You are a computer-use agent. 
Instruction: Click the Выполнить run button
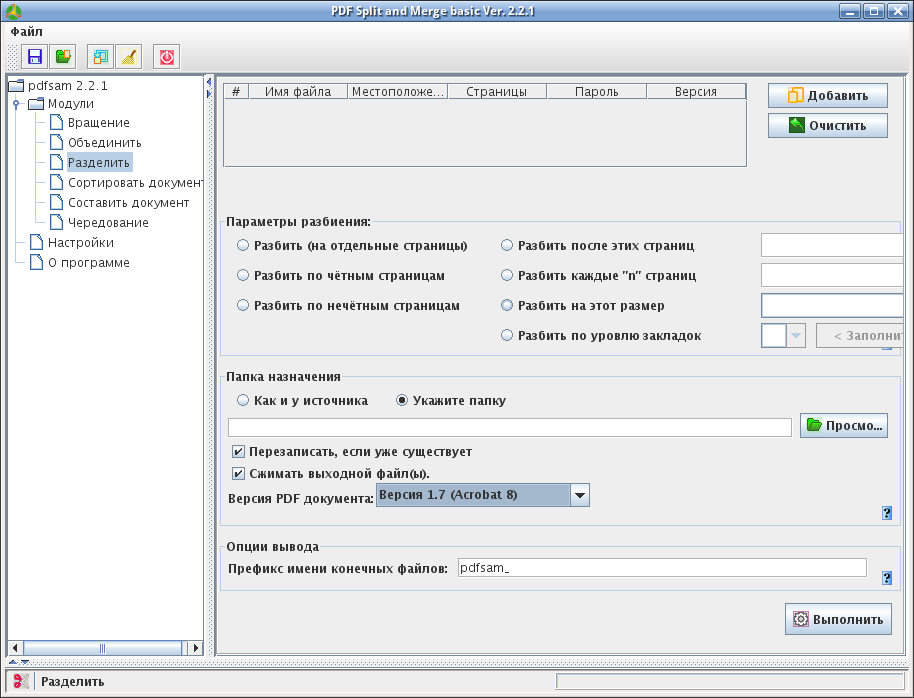point(838,619)
